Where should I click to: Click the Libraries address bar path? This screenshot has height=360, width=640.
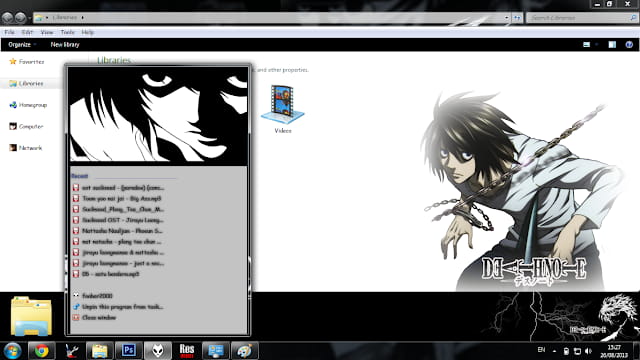pos(65,18)
